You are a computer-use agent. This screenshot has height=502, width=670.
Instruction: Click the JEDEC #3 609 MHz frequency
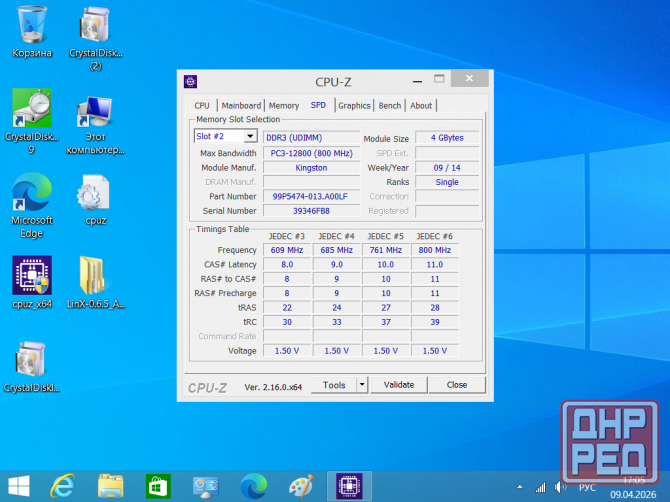(x=287, y=250)
